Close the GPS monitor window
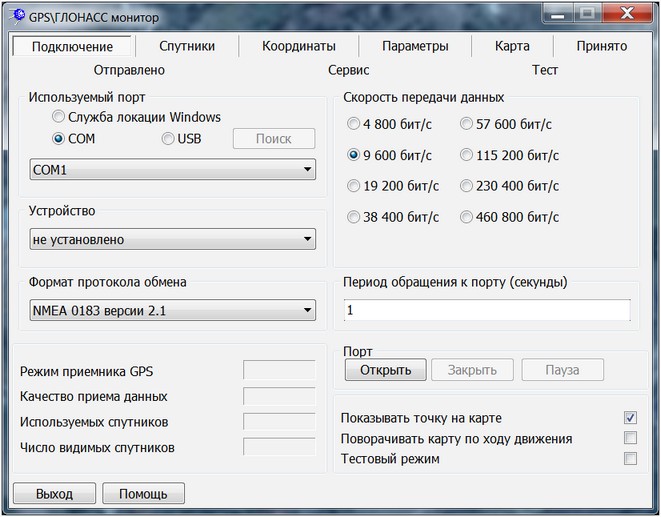This screenshot has width=661, height=517. tap(627, 14)
